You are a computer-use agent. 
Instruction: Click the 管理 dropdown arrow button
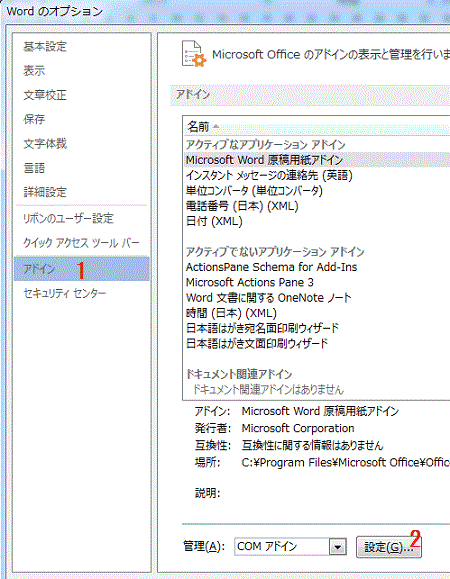coord(338,547)
